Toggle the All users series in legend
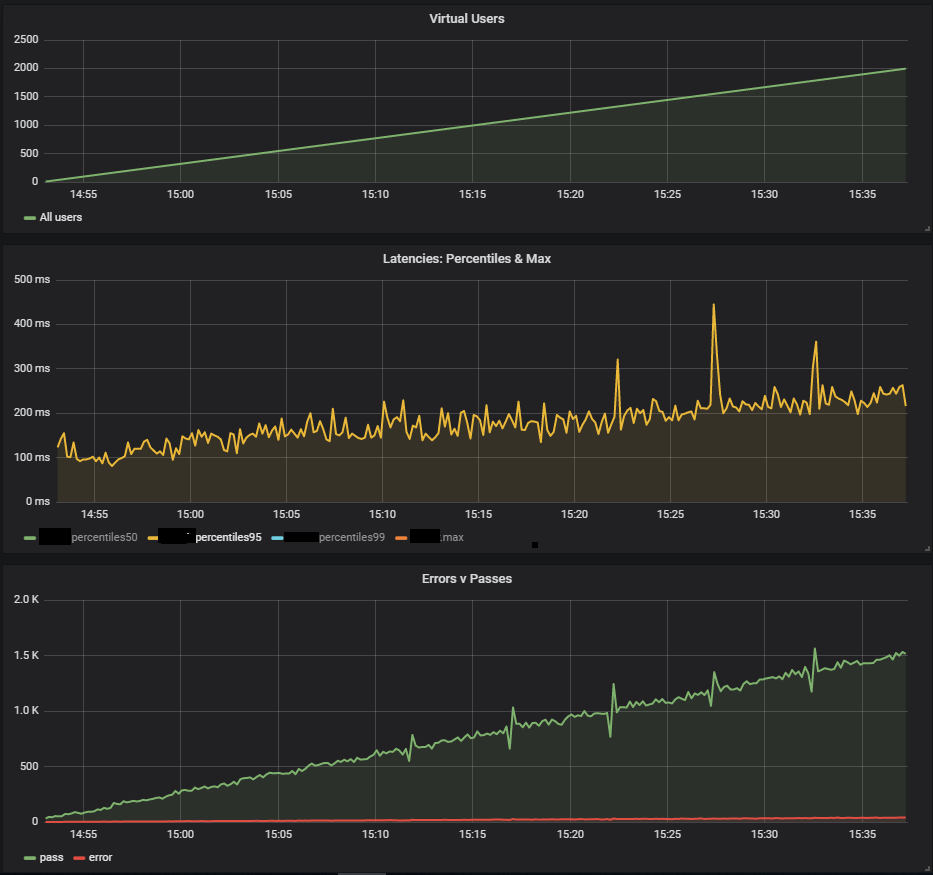 pyautogui.click(x=61, y=217)
